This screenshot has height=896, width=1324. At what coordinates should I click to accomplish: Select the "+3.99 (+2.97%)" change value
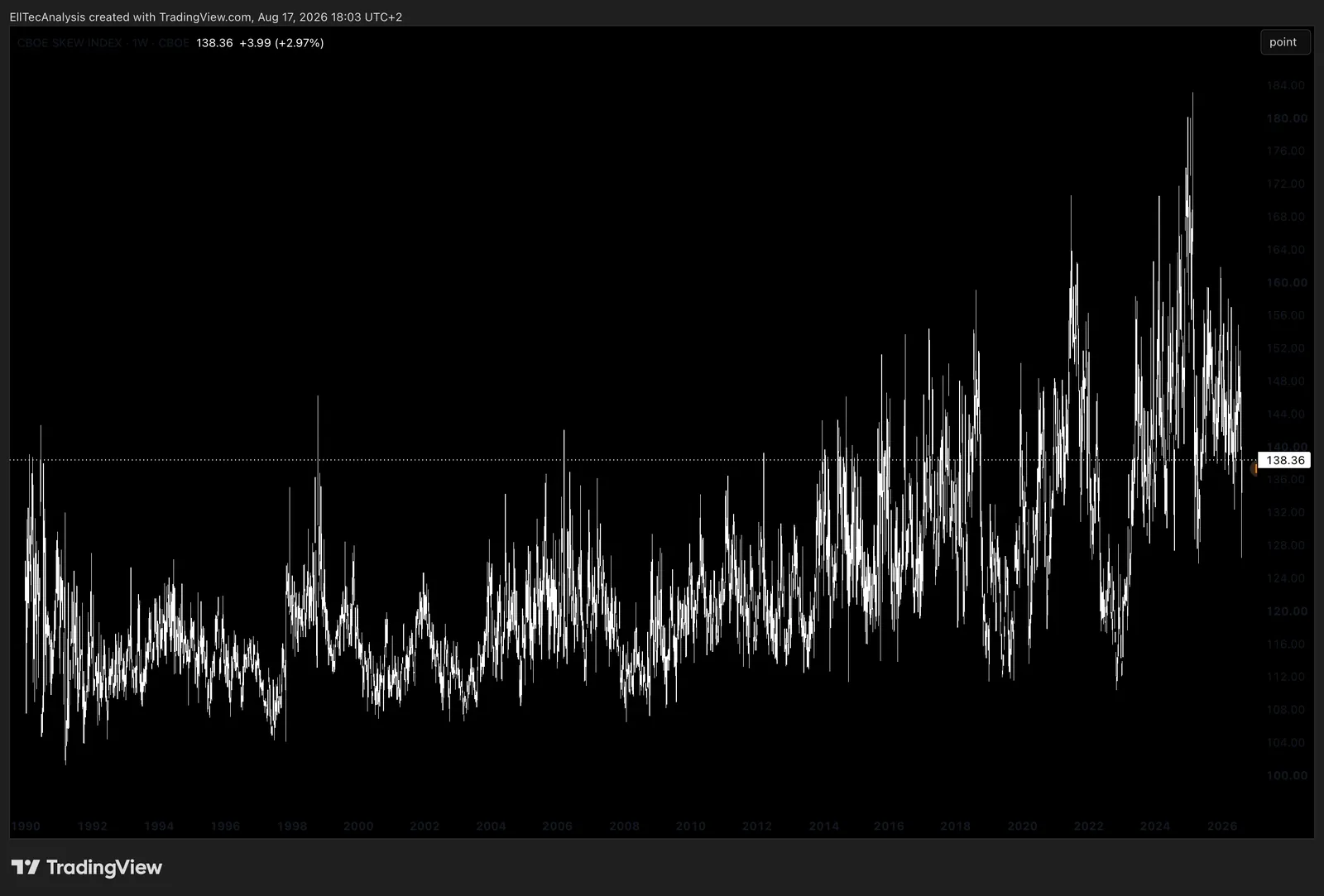[281, 43]
